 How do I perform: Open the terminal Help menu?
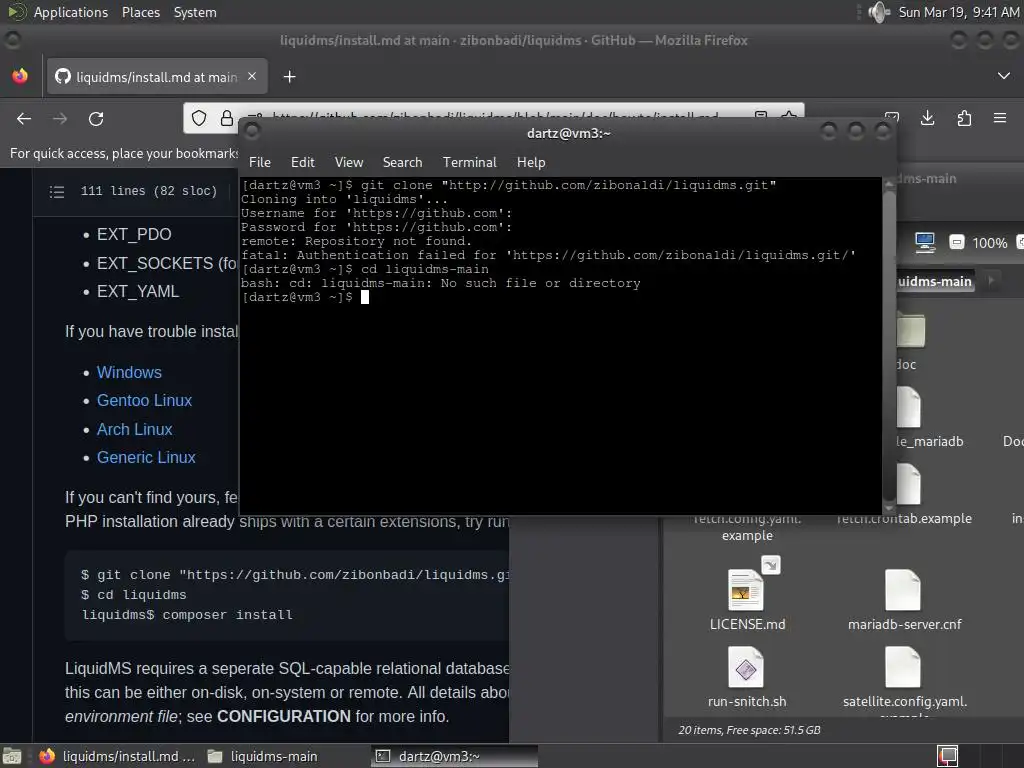pyautogui.click(x=531, y=162)
